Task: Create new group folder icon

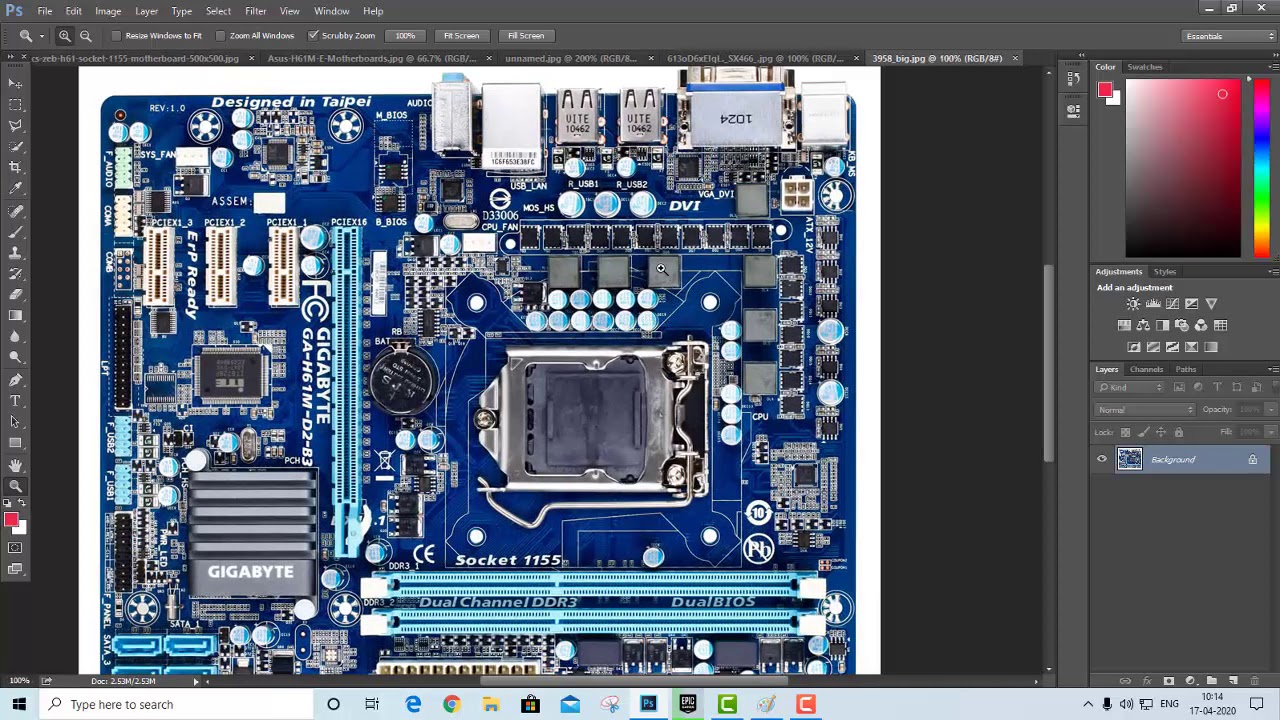Action: pos(1212,681)
